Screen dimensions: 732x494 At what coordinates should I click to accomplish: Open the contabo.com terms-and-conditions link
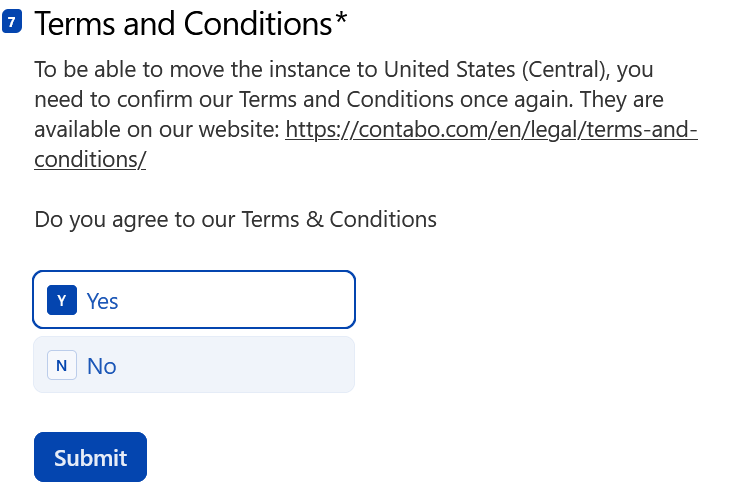(x=491, y=130)
